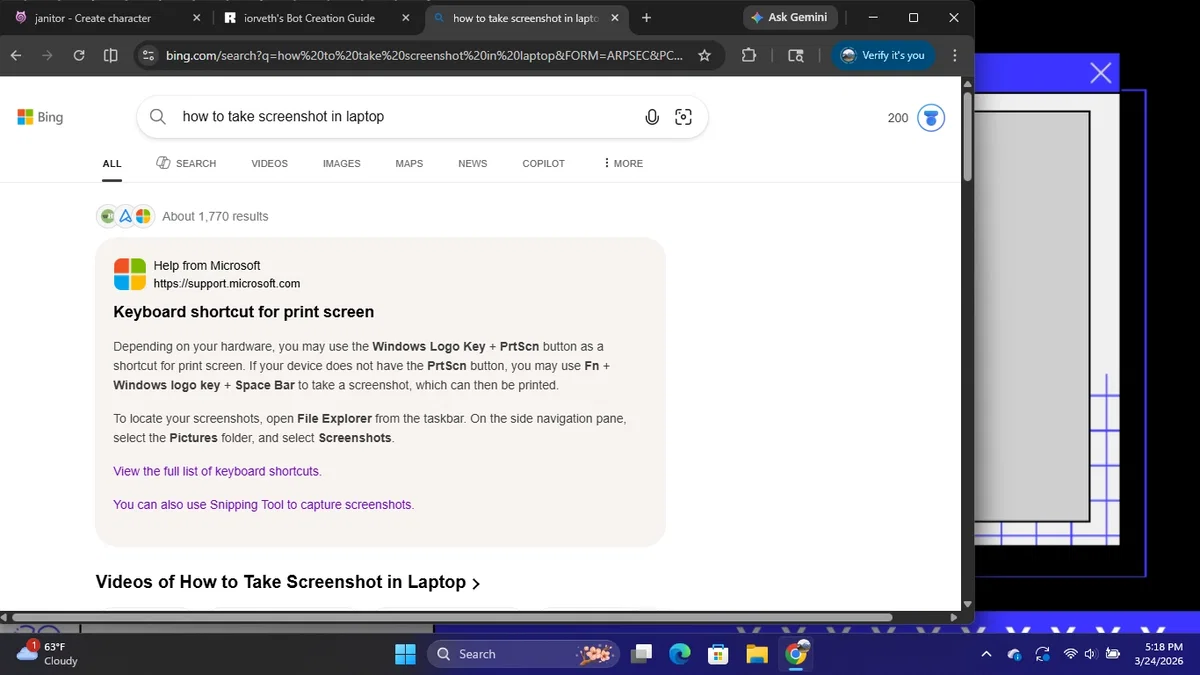
Task: View site information icon in address bar
Action: pyautogui.click(x=148, y=56)
